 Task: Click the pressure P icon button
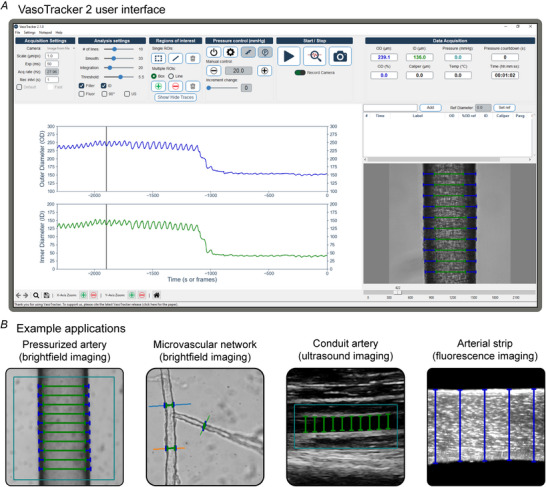[265, 52]
